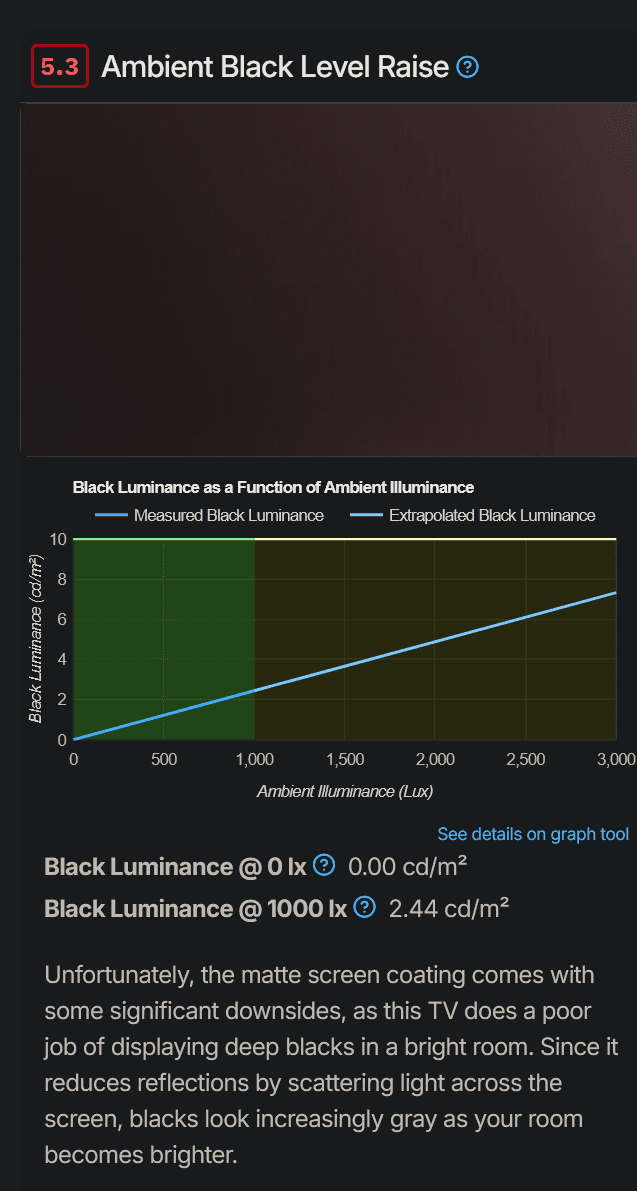
Task: Toggle the Extrapolated Black Luminance legend entry
Action: (473, 516)
